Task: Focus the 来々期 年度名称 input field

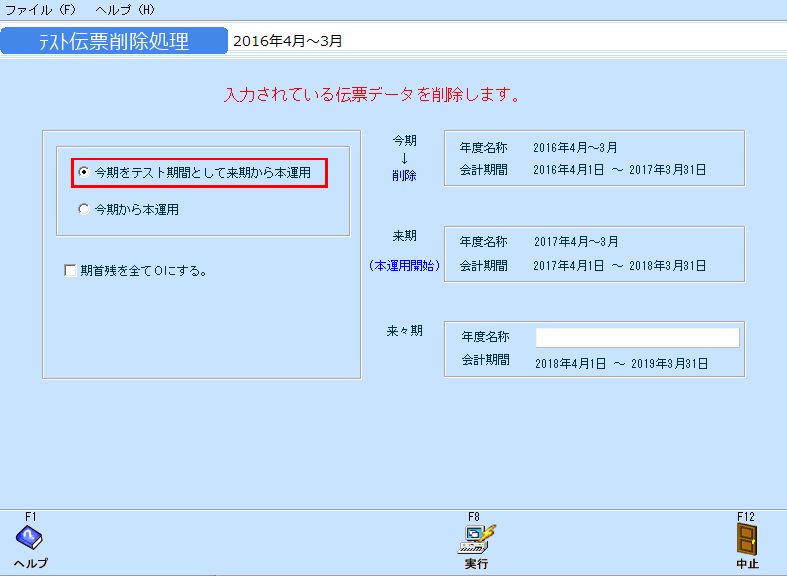Action: coord(637,337)
